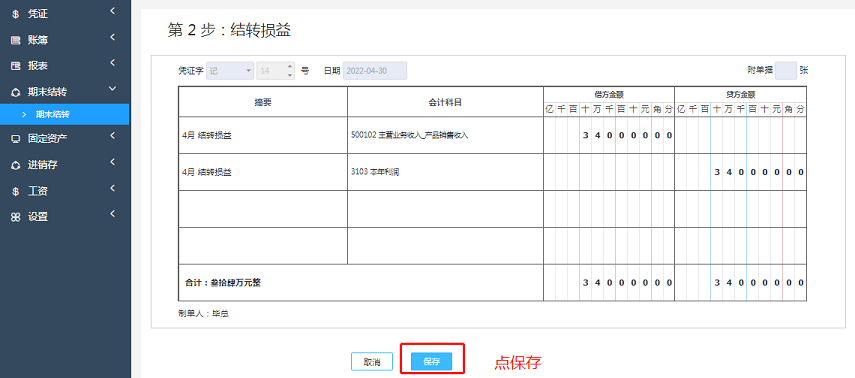
Task: Click the 期末结转 icon in sidebar
Action: tap(15, 92)
